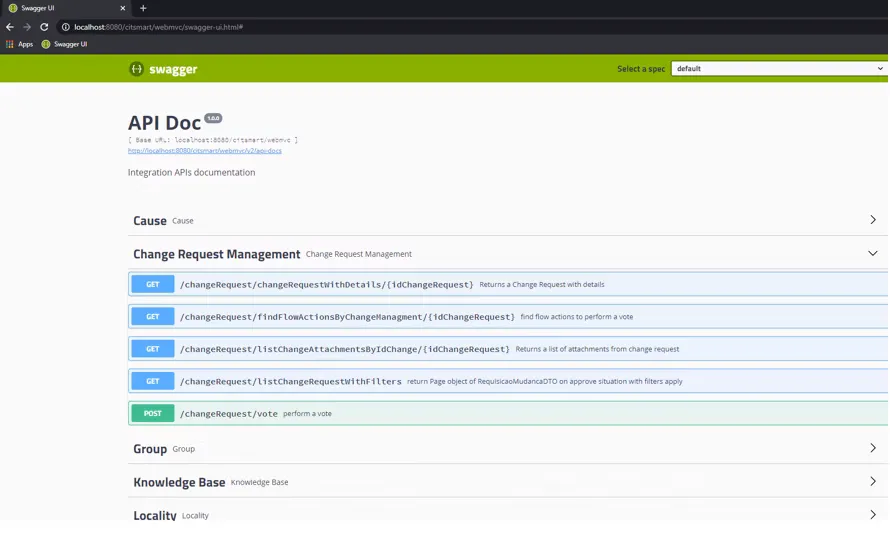Expand the Group section chevron

tap(872, 448)
